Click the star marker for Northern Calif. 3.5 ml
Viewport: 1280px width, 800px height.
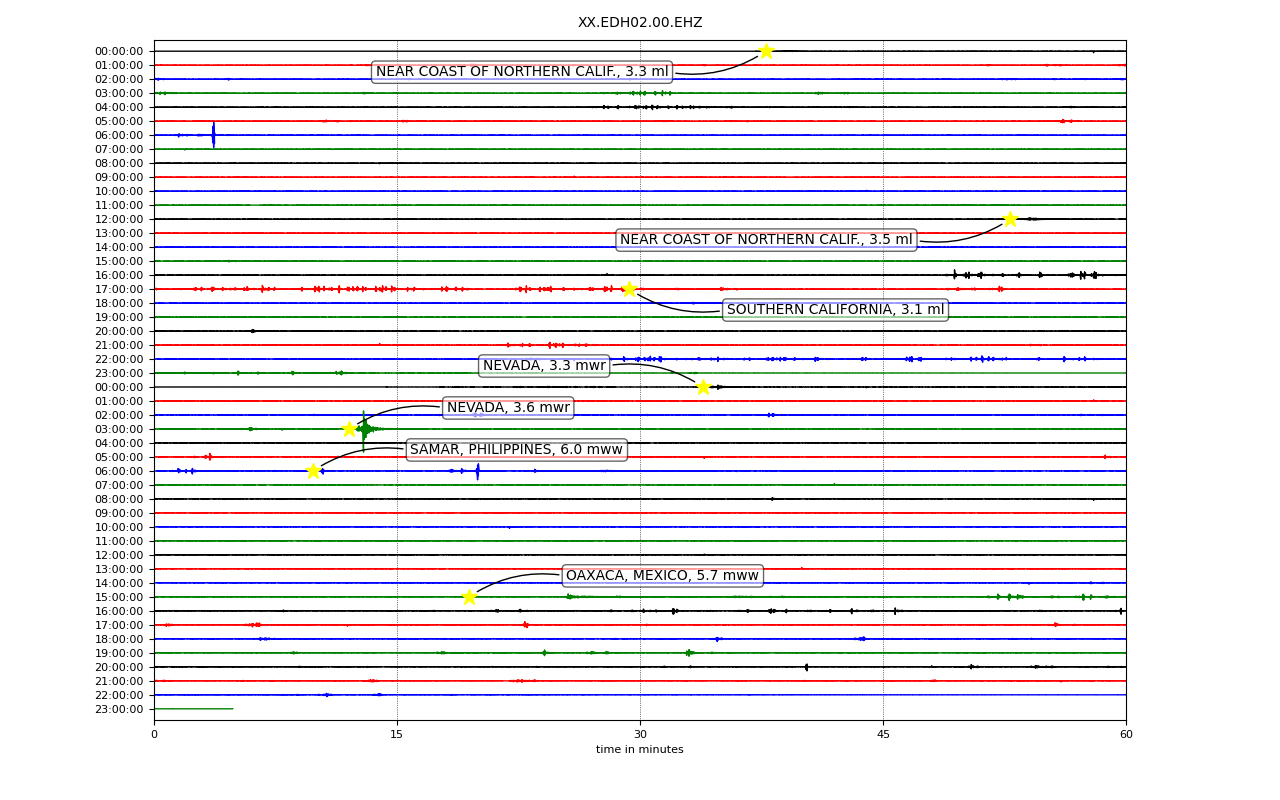pos(1010,219)
